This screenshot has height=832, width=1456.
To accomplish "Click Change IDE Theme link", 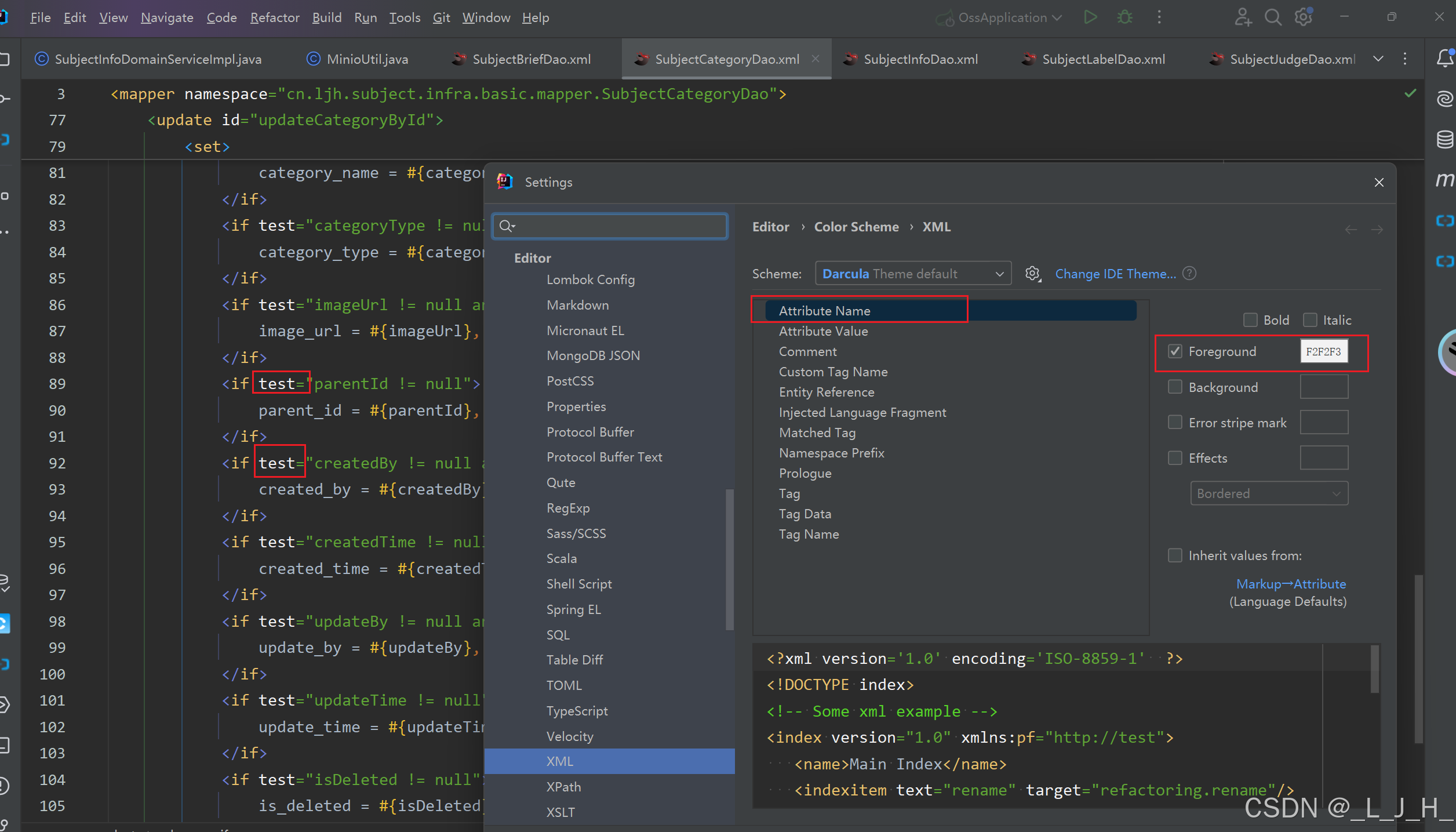I will pyautogui.click(x=1115, y=274).
